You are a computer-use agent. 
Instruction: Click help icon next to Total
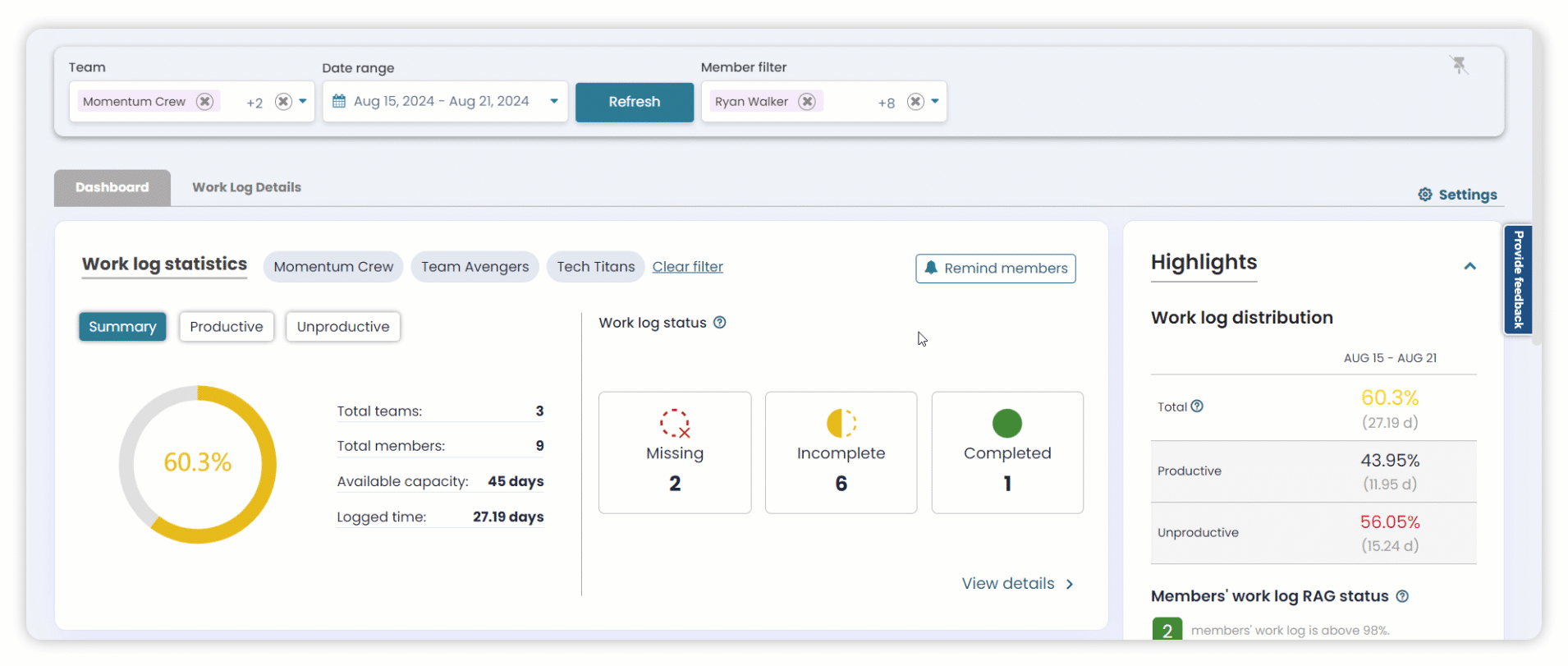point(1197,406)
